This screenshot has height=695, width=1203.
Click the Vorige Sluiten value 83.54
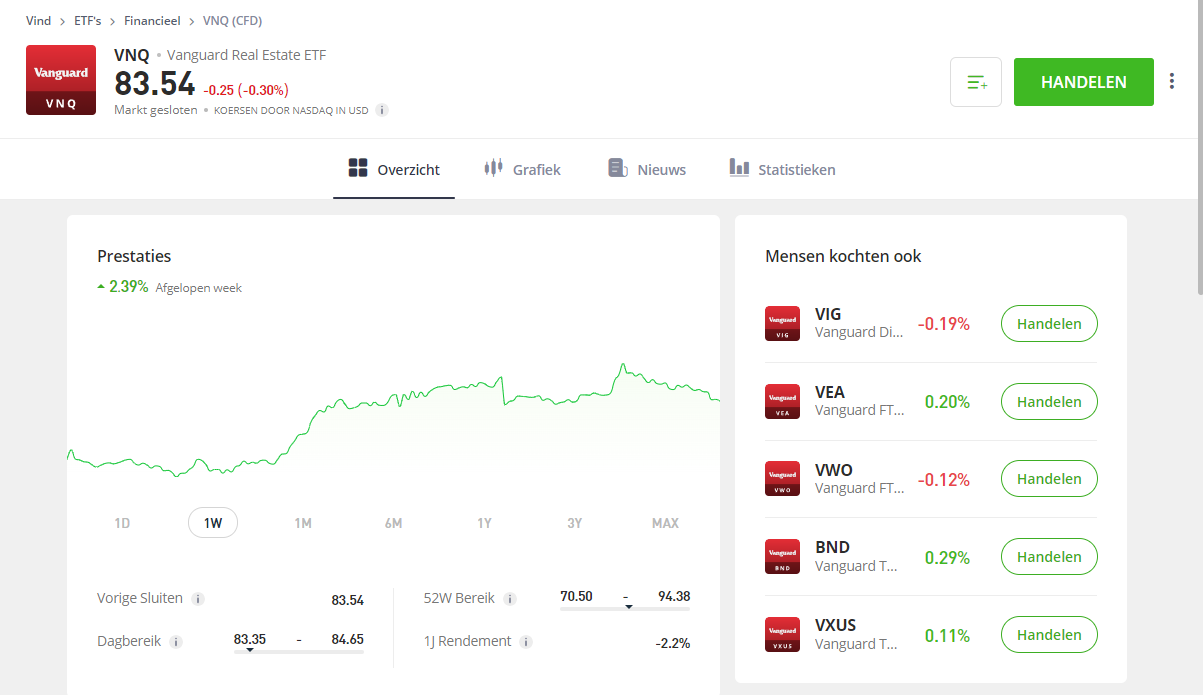click(x=348, y=601)
